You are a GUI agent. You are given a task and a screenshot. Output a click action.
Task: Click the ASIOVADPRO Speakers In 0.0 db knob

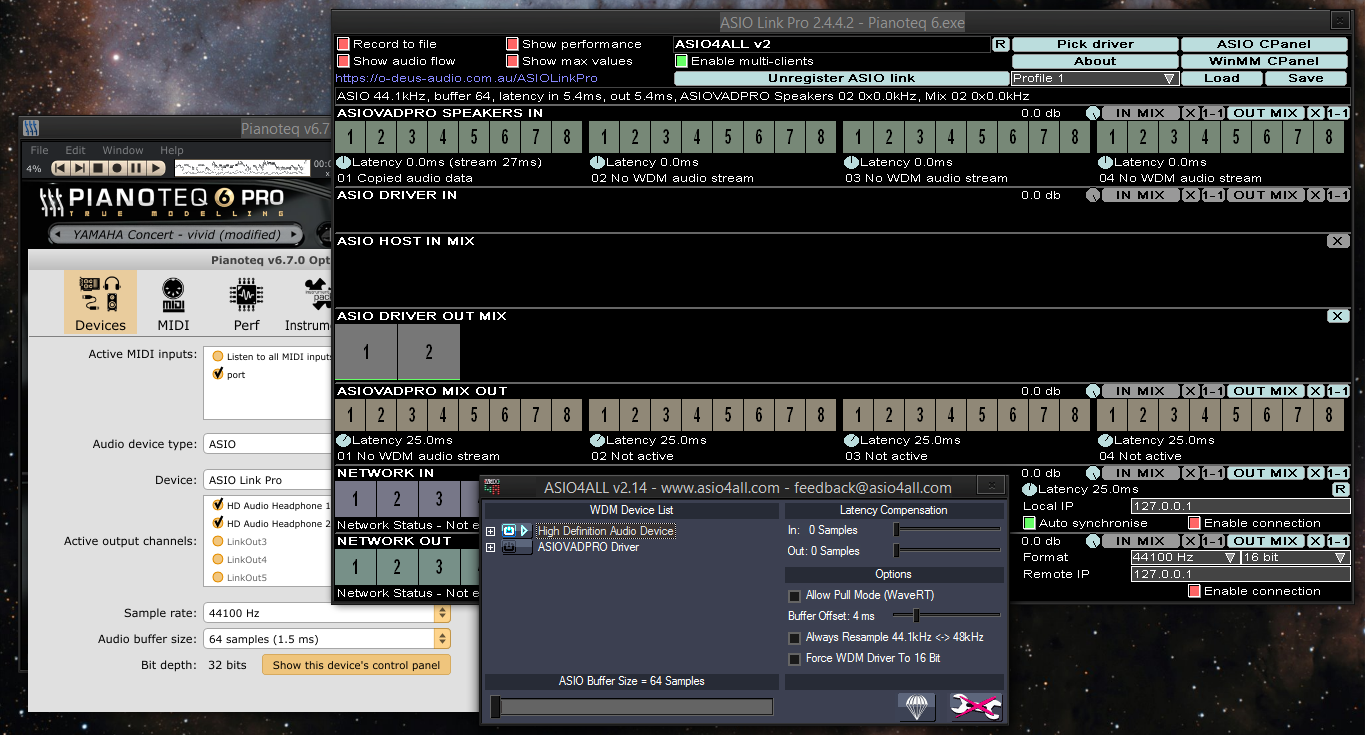point(1092,113)
